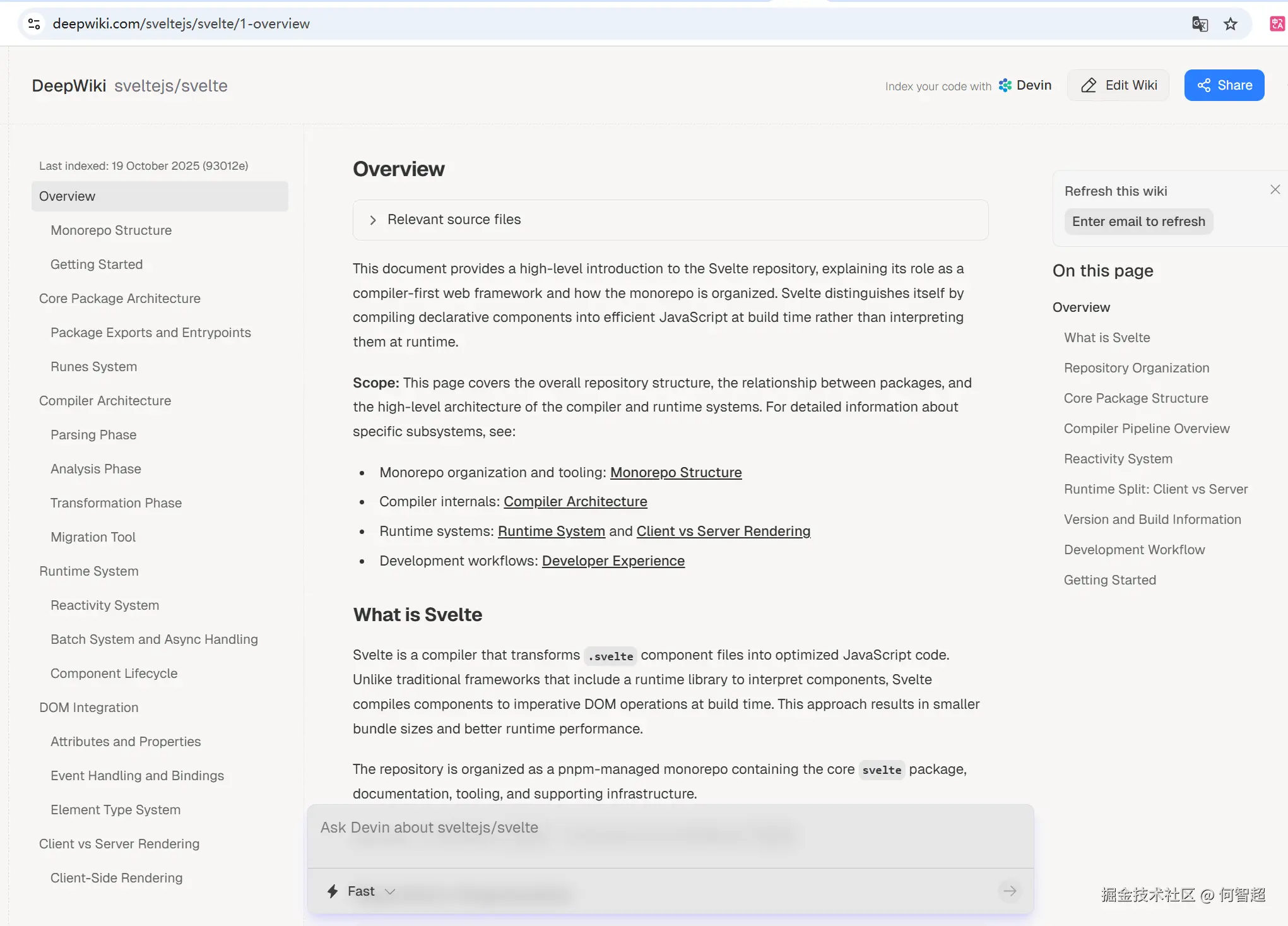Open Compiler Architecture in left navigation
This screenshot has height=926, width=1288.
(105, 401)
